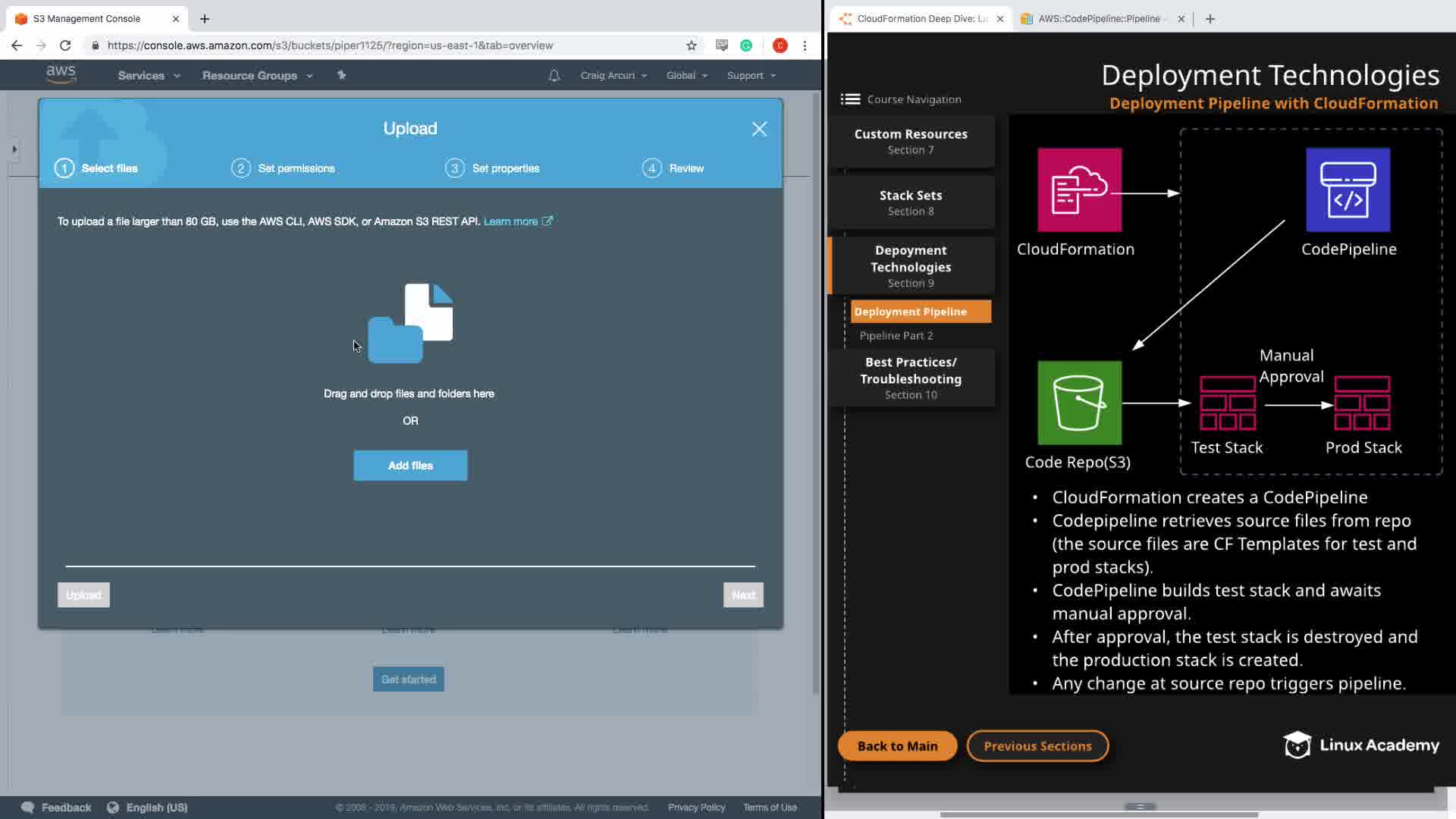Open Course Navigation hamburger icon
The image size is (1456, 819).
pos(850,99)
